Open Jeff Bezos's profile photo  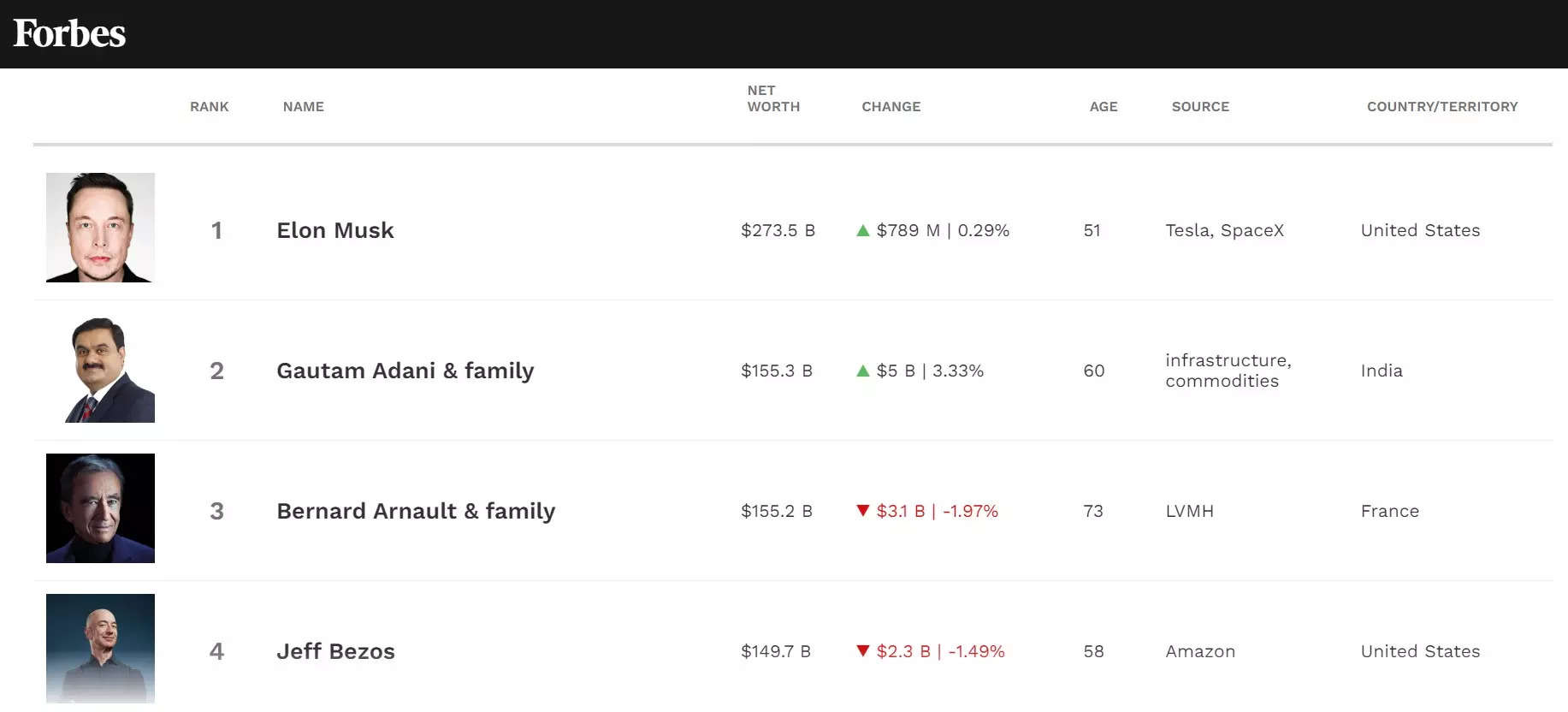100,649
